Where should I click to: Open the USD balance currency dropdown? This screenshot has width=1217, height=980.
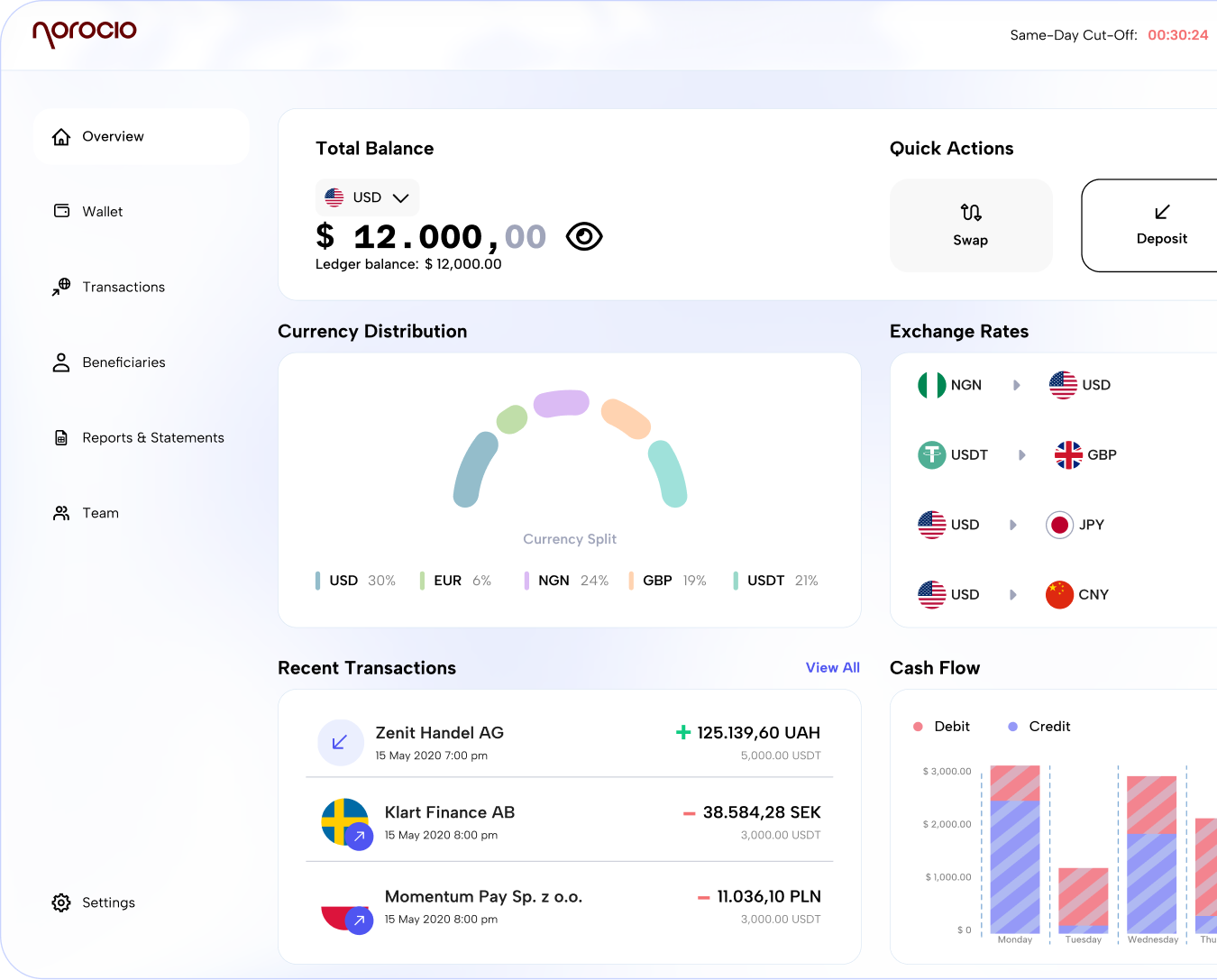pos(367,197)
